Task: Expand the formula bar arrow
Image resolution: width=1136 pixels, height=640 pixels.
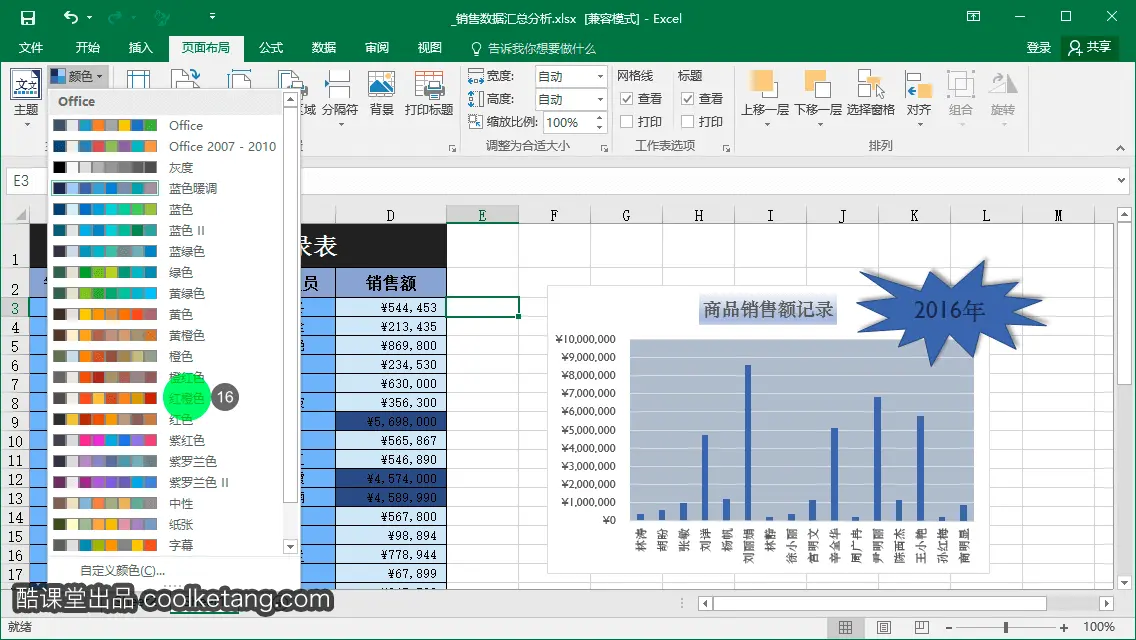Action: [1122, 180]
